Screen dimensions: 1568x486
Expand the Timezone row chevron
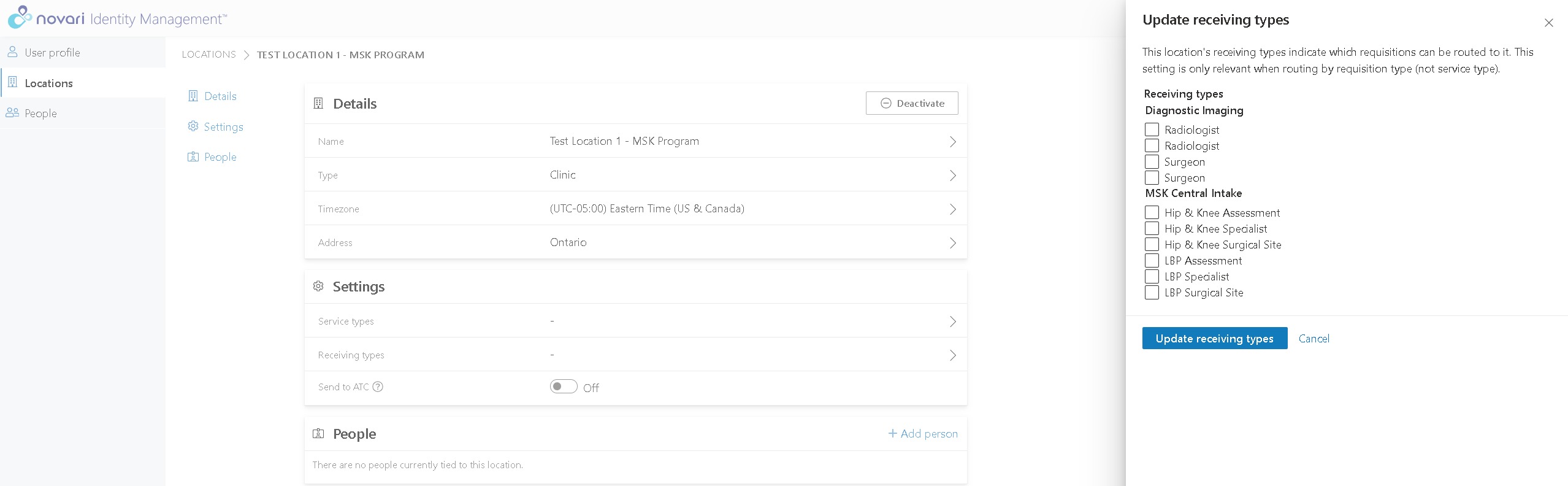(x=952, y=209)
